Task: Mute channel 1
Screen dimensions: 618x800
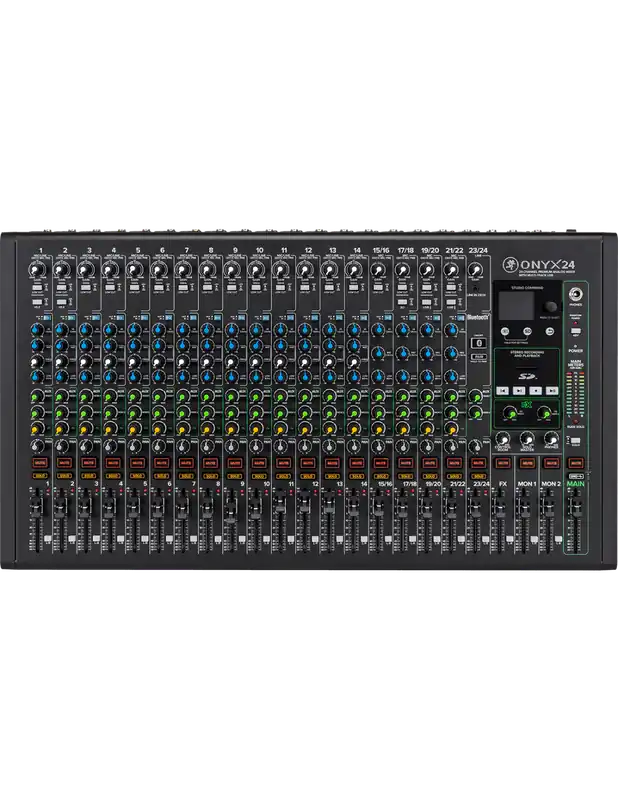Action: (40, 463)
